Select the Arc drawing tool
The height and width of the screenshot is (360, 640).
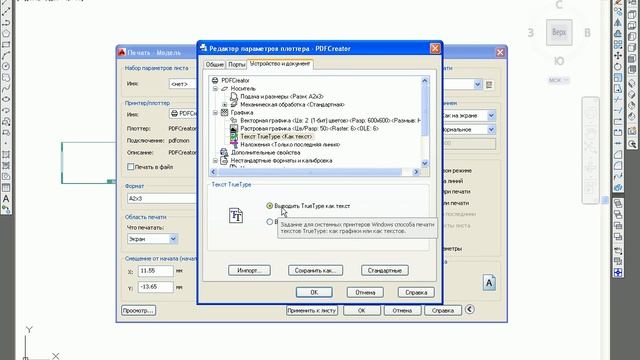6,55
